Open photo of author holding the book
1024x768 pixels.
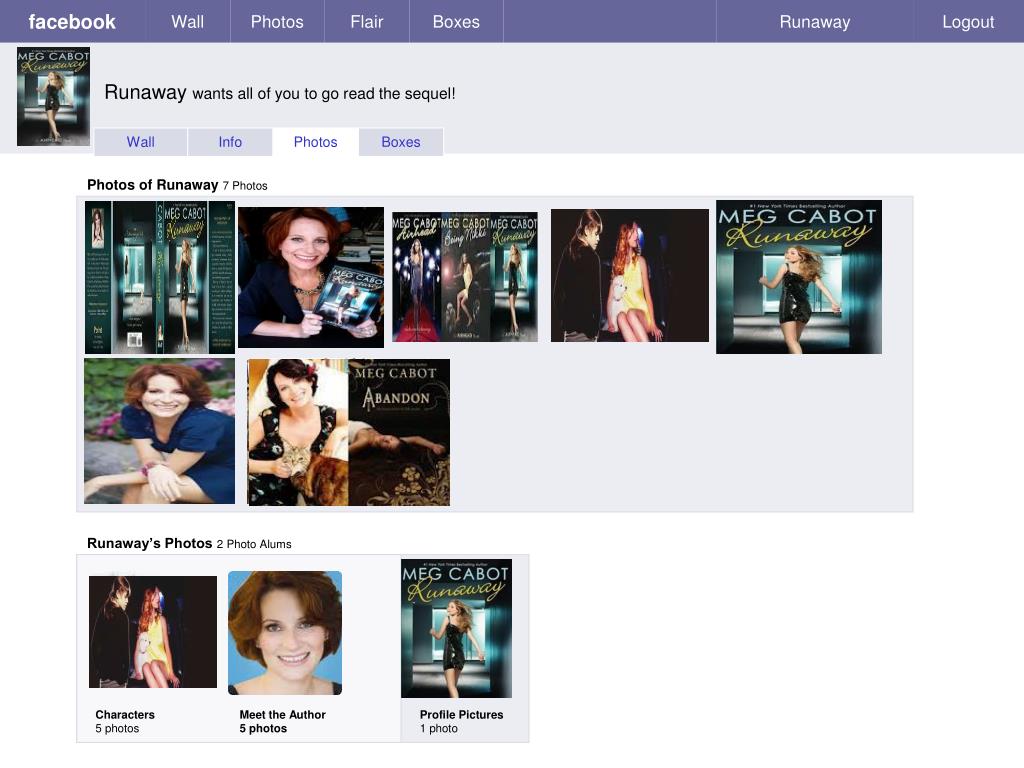pos(311,277)
